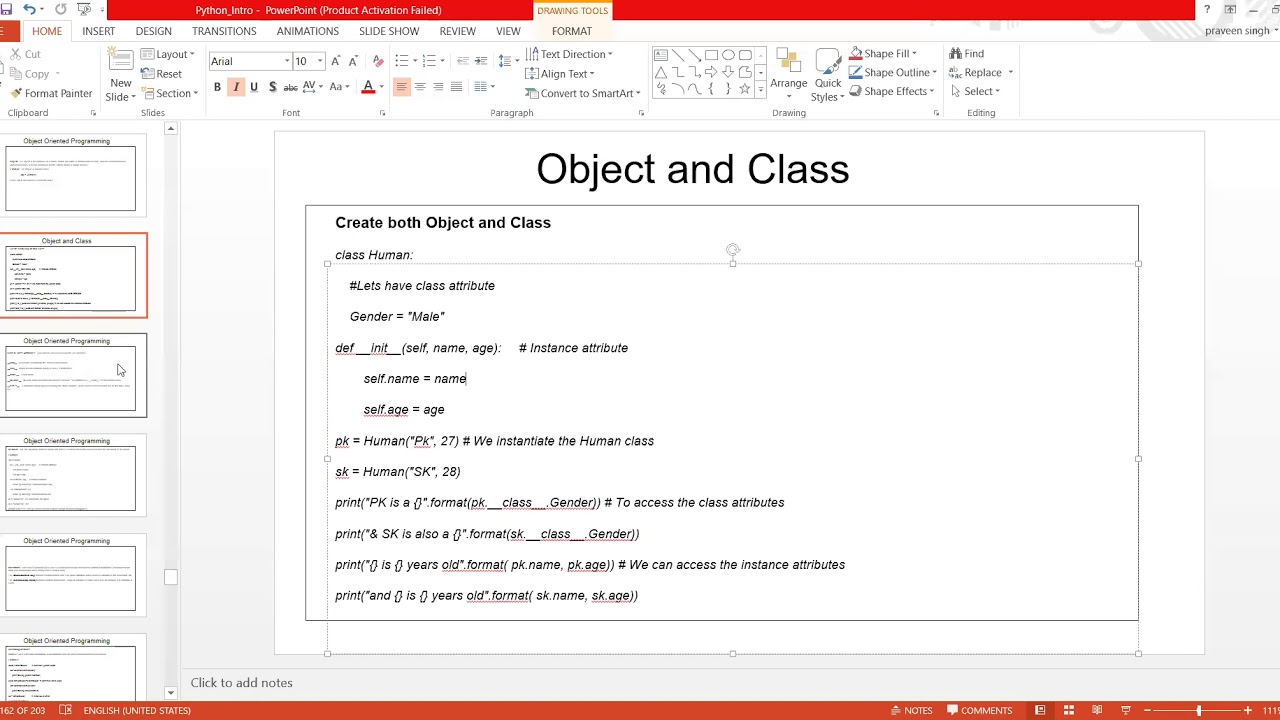1280x720 pixels.
Task: Click the Increase List Level icon
Action: (x=481, y=61)
